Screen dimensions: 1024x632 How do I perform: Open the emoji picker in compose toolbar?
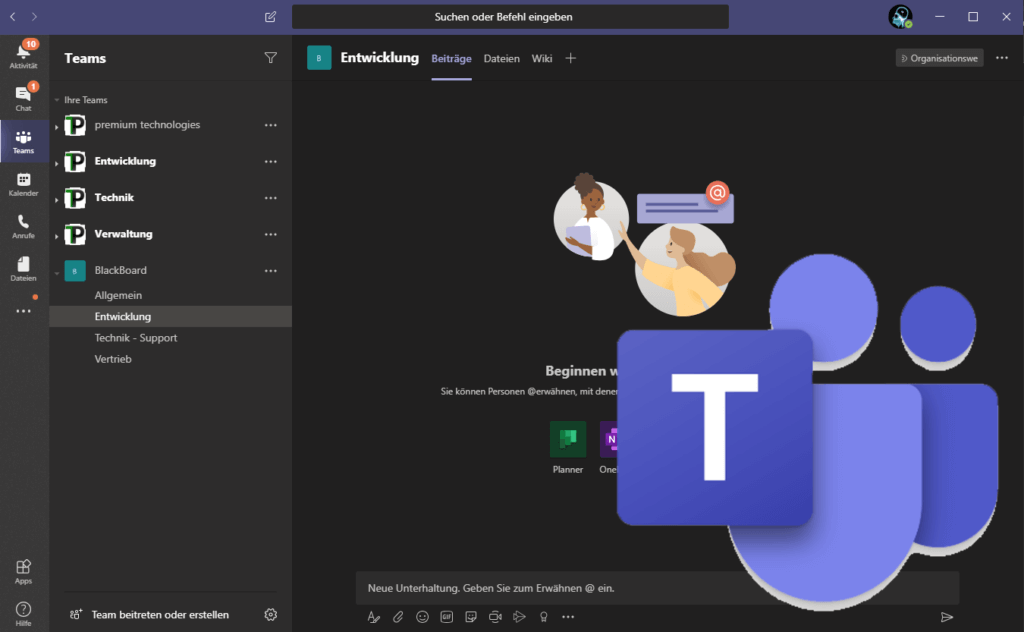click(x=423, y=617)
